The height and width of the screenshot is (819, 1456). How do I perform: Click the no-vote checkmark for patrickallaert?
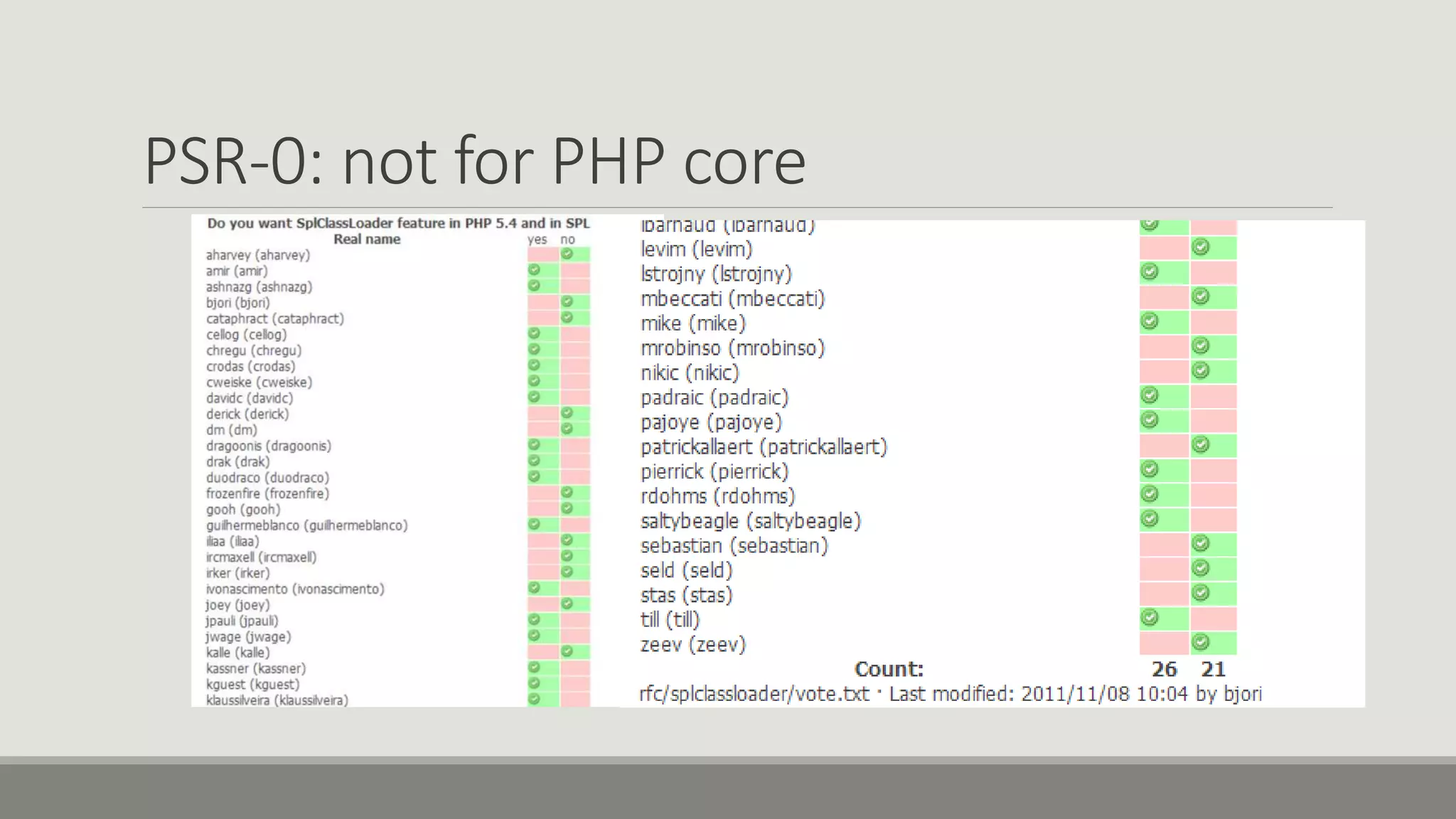pos(1201,445)
